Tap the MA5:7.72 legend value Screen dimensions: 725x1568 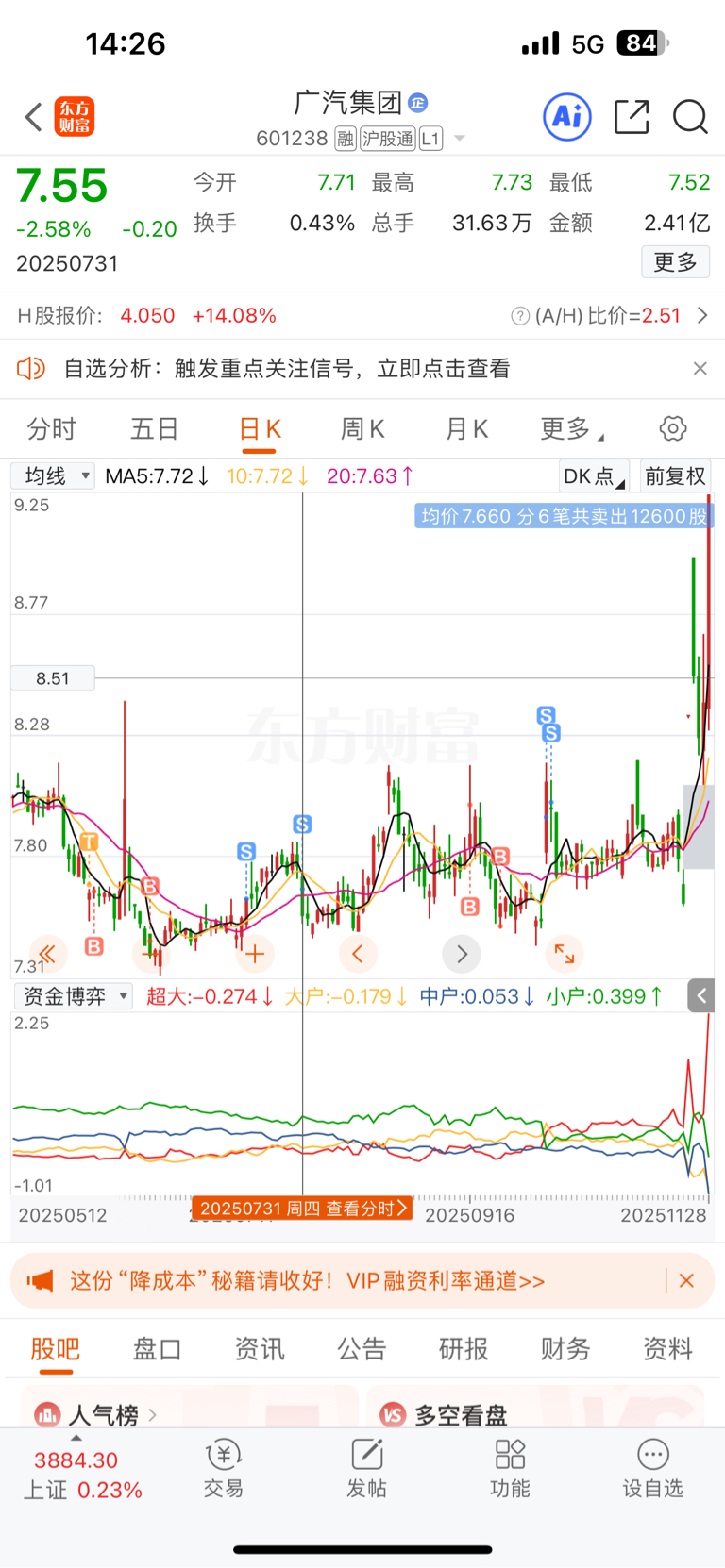(157, 476)
